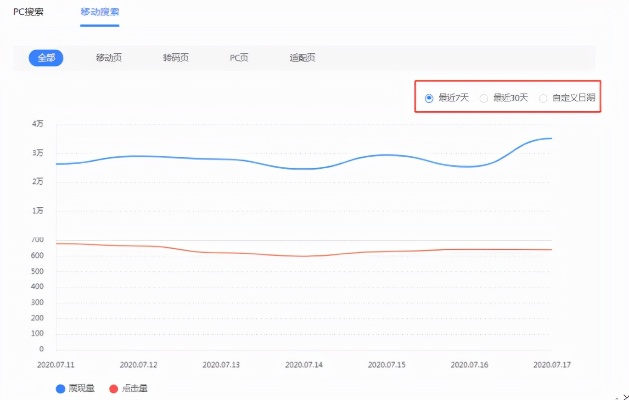Viewport: 629px width, 400px height.
Task: Select the 最近7天 radio button
Action: (429, 98)
